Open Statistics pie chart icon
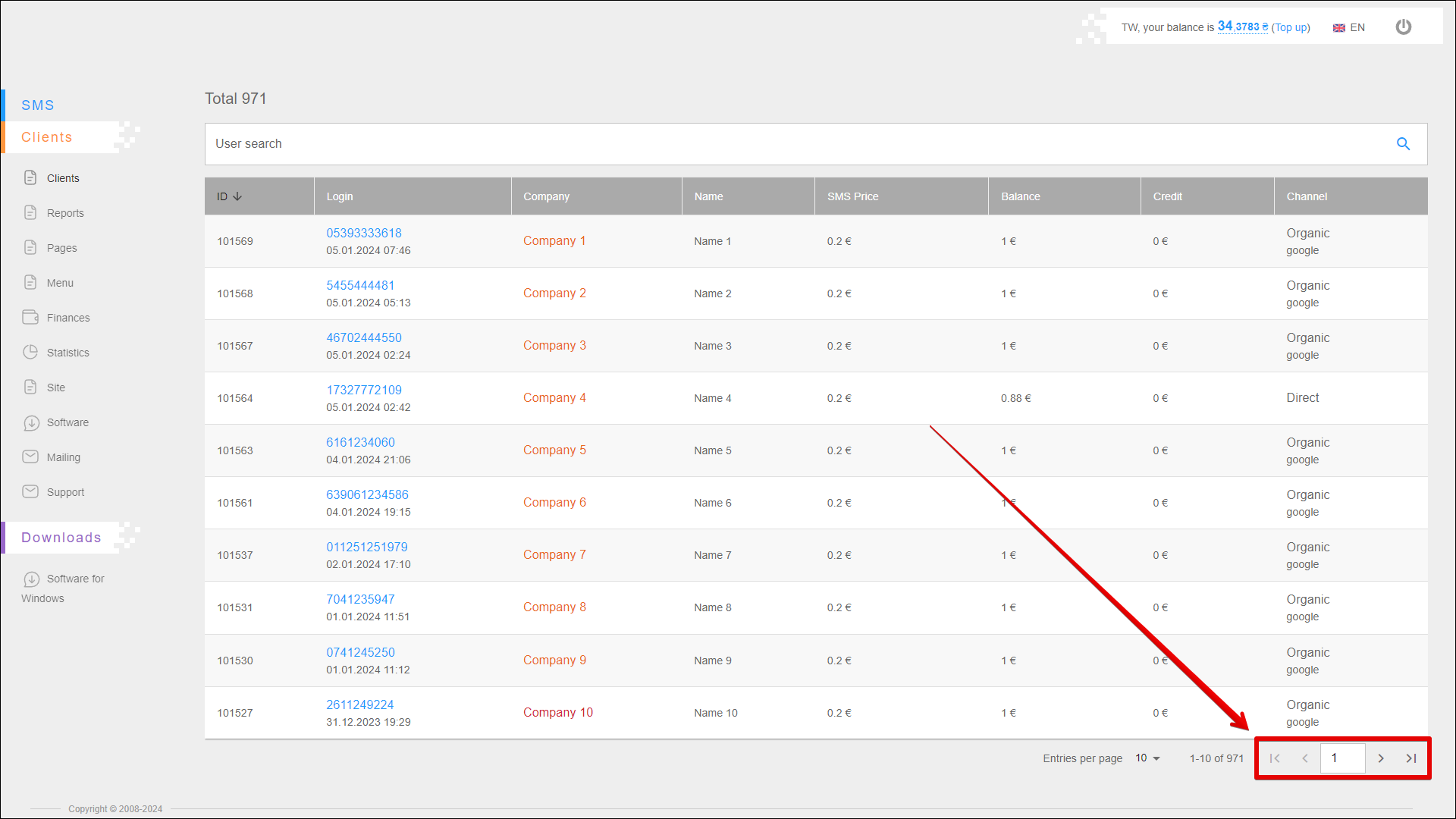The width and height of the screenshot is (1456, 819). tap(30, 353)
